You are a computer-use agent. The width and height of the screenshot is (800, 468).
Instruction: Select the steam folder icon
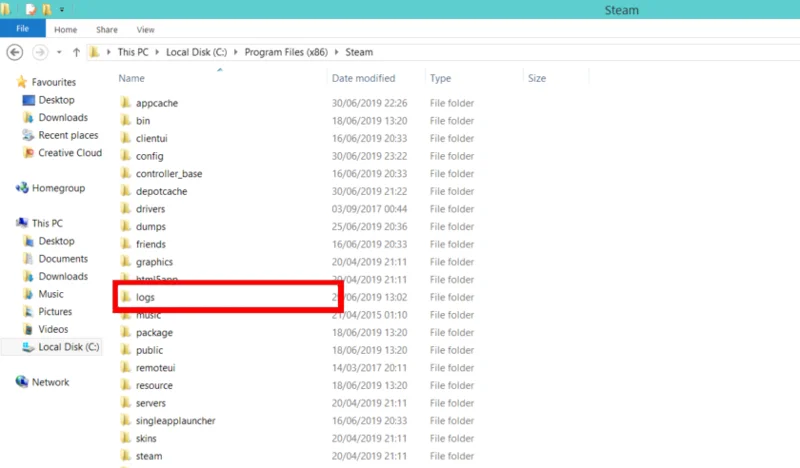[126, 456]
